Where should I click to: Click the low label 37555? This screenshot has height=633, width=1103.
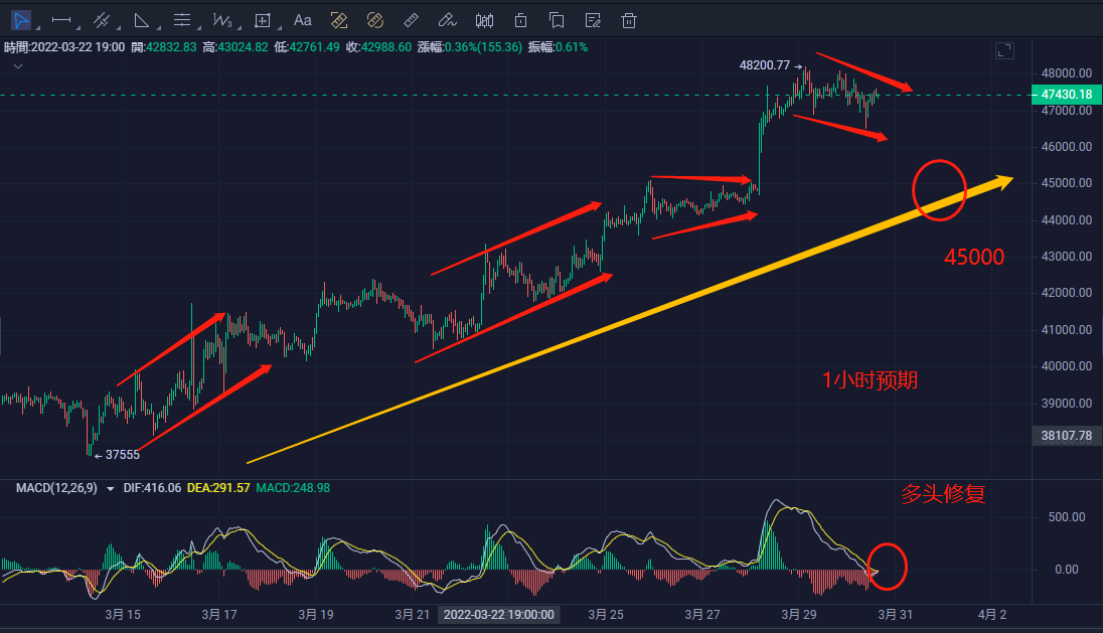122,455
